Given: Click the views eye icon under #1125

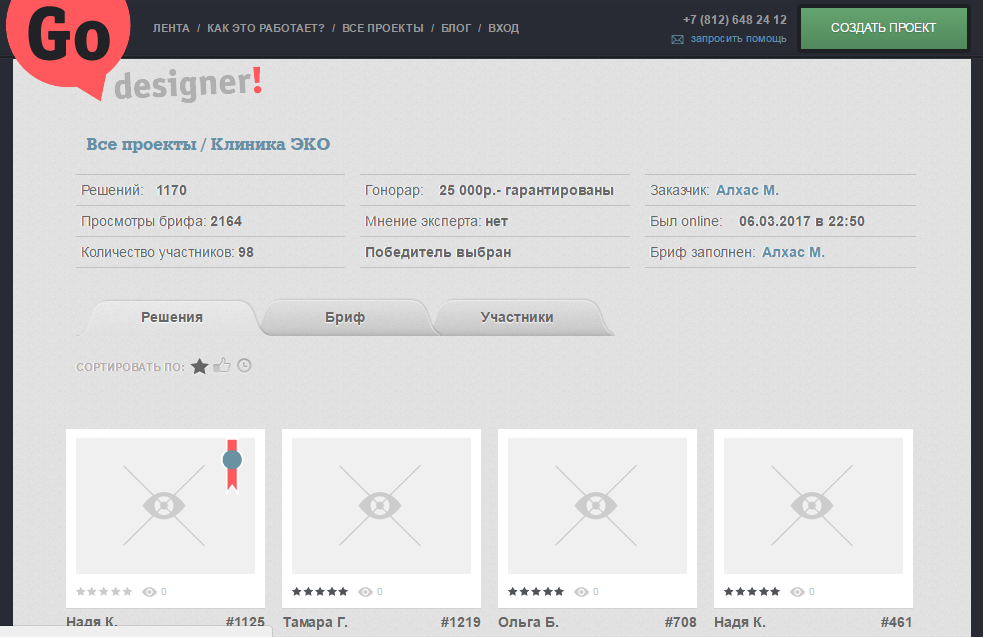Looking at the screenshot, I should 149,592.
